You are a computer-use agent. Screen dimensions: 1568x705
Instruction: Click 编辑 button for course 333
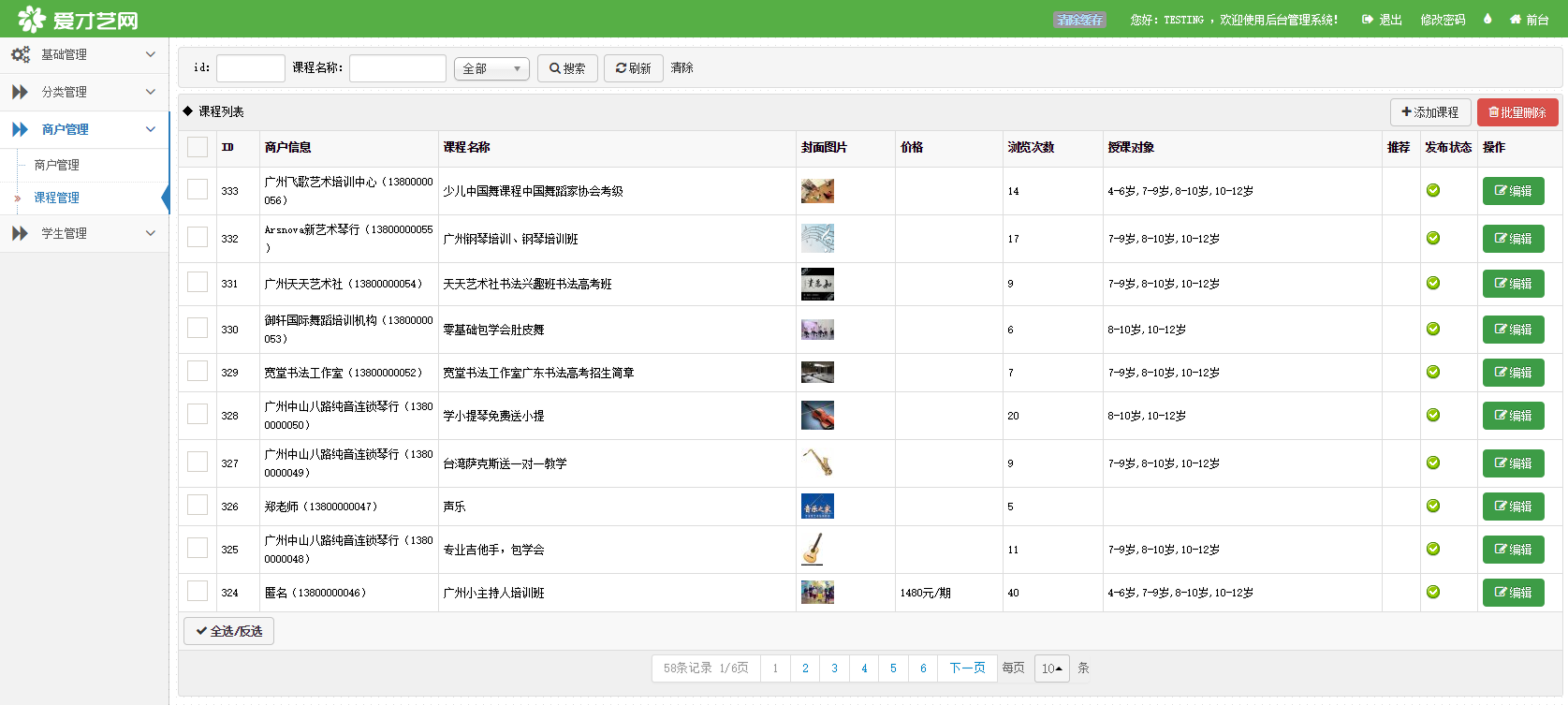1514,191
